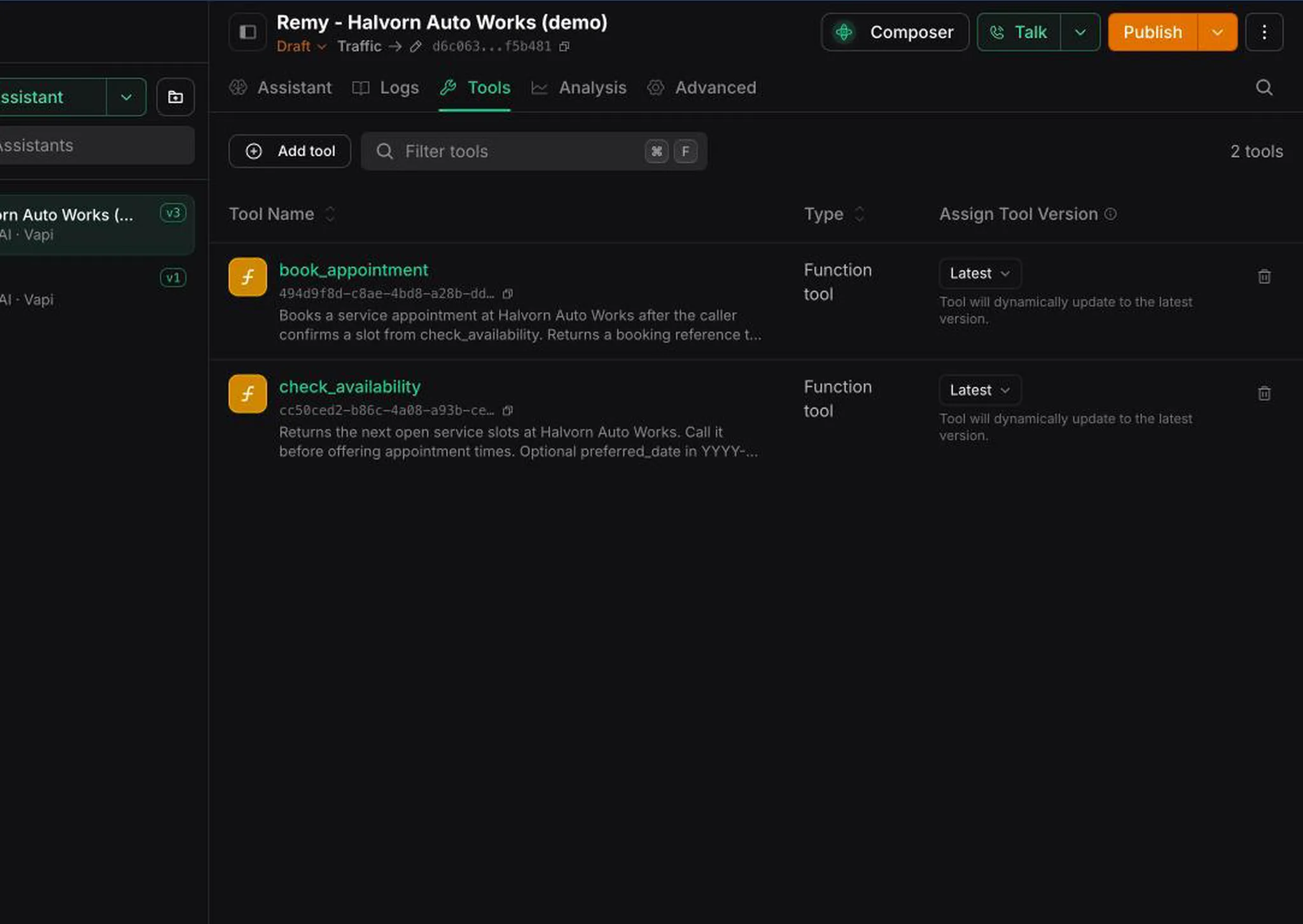Click the search magnifier icon
Viewport: 1303px width, 924px height.
(x=1264, y=87)
